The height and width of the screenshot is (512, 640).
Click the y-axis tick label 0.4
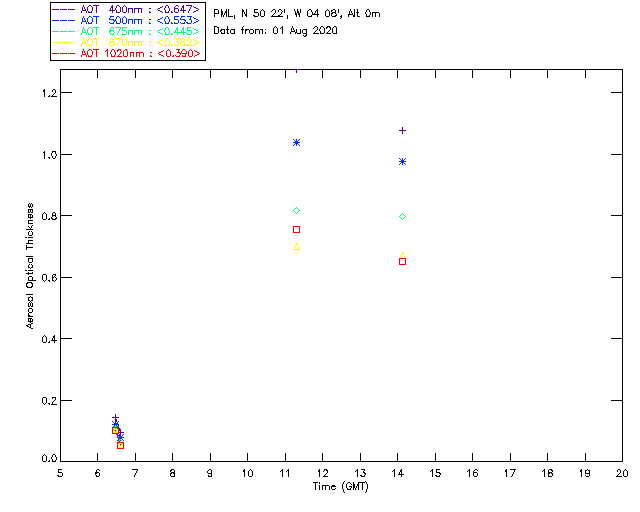click(49, 339)
